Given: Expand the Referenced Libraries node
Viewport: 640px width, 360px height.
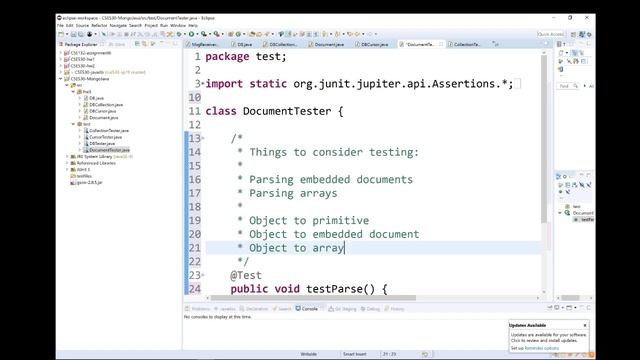Looking at the screenshot, I should pos(67,163).
